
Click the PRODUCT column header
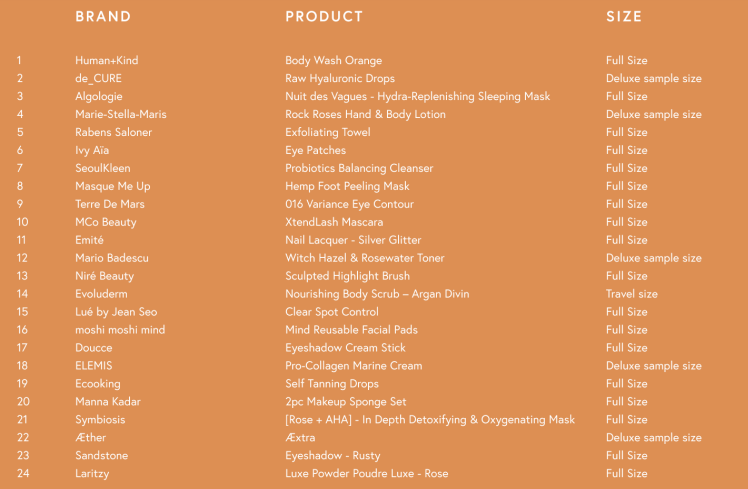pos(324,16)
